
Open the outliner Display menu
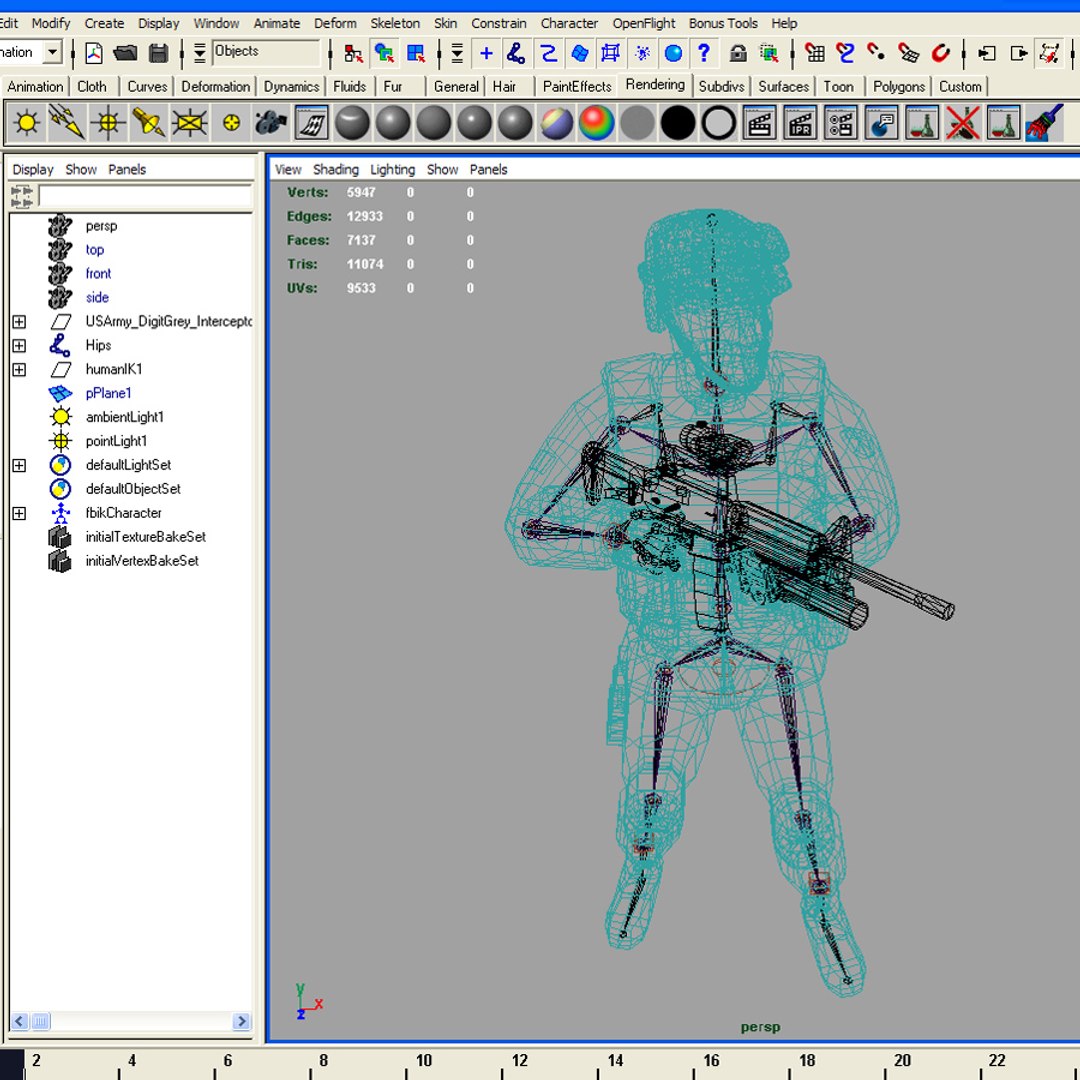click(32, 169)
